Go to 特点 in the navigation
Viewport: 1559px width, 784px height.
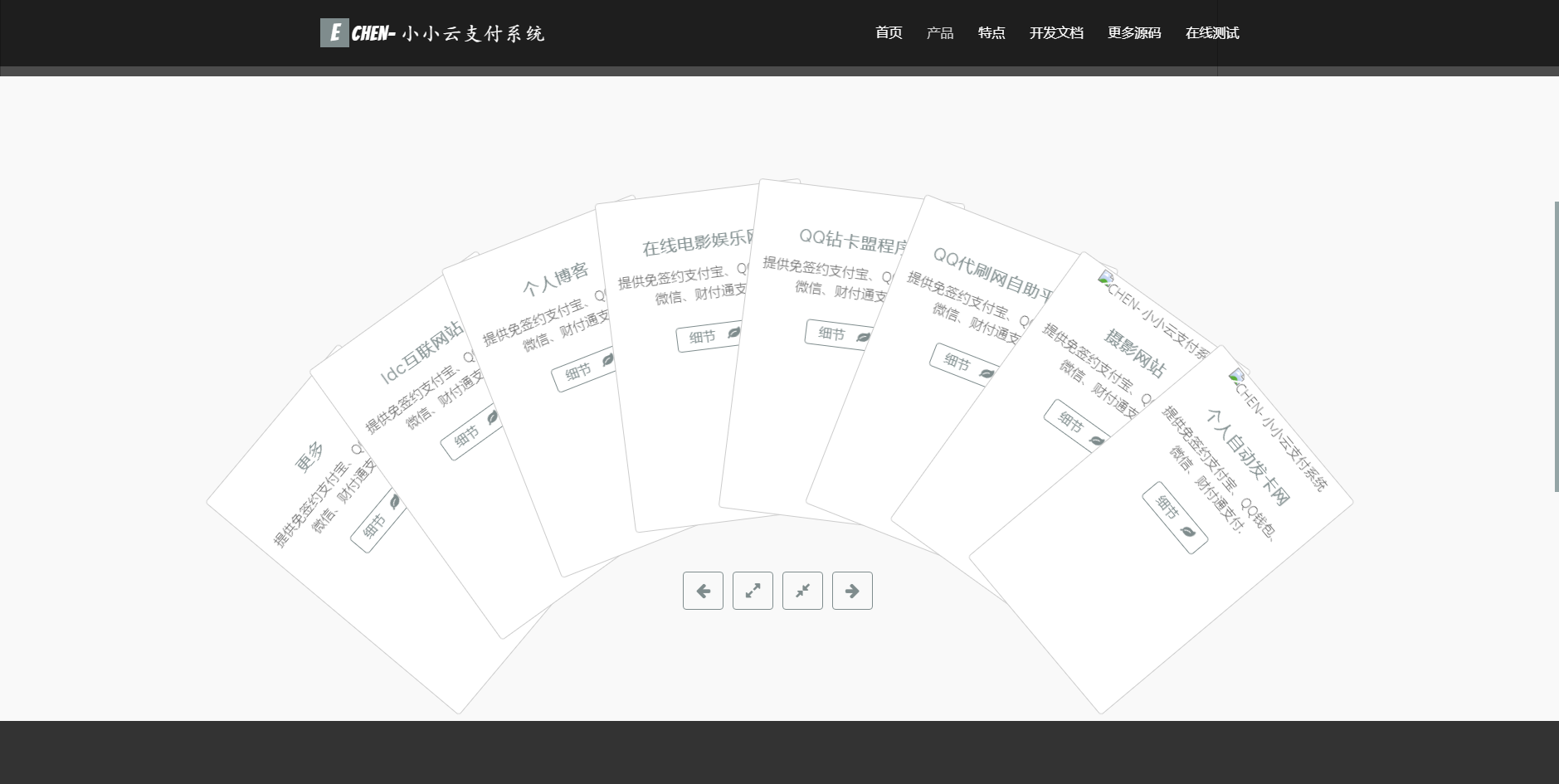tap(991, 33)
